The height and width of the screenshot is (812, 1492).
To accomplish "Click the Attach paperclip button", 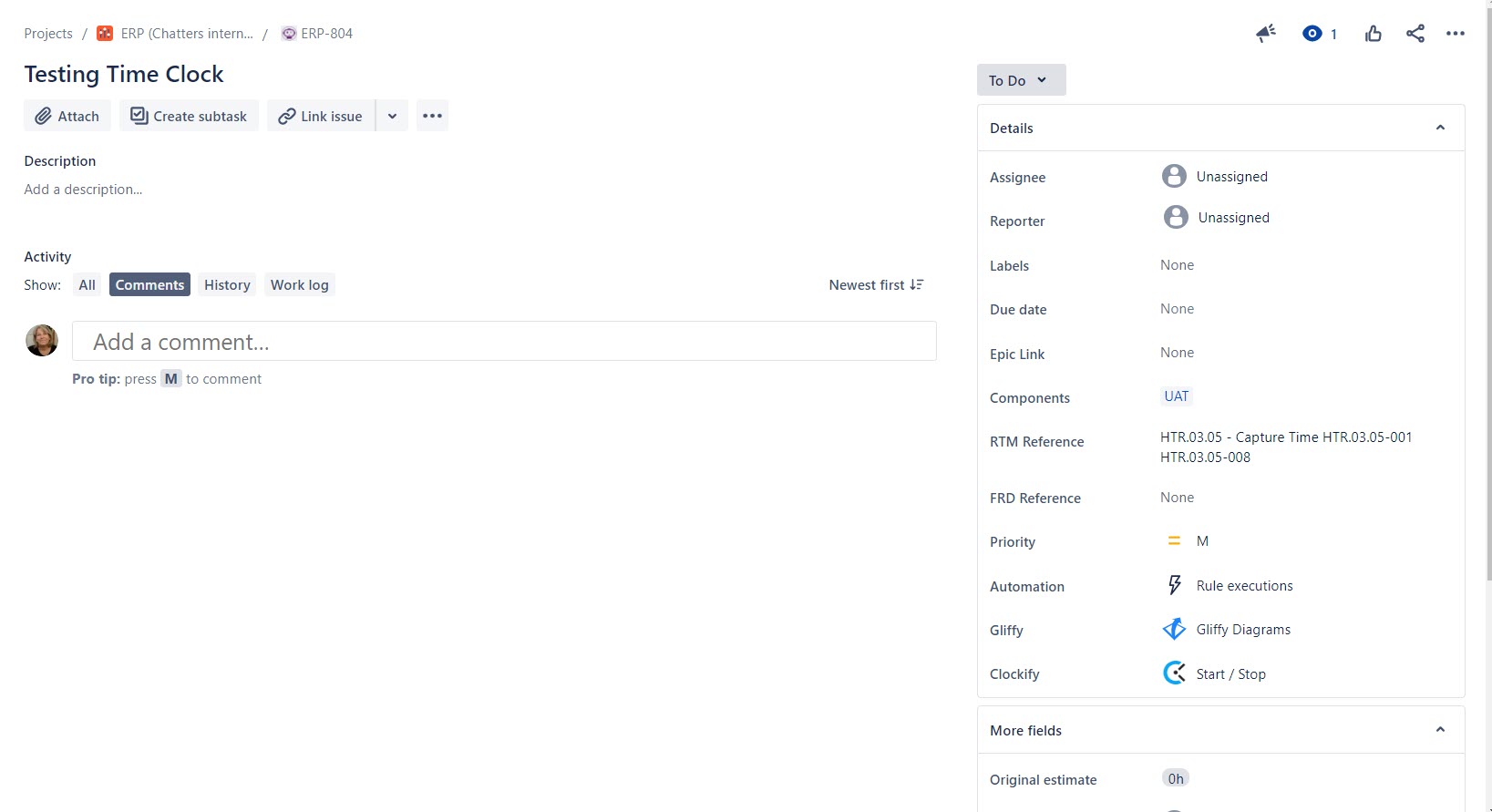I will [67, 116].
